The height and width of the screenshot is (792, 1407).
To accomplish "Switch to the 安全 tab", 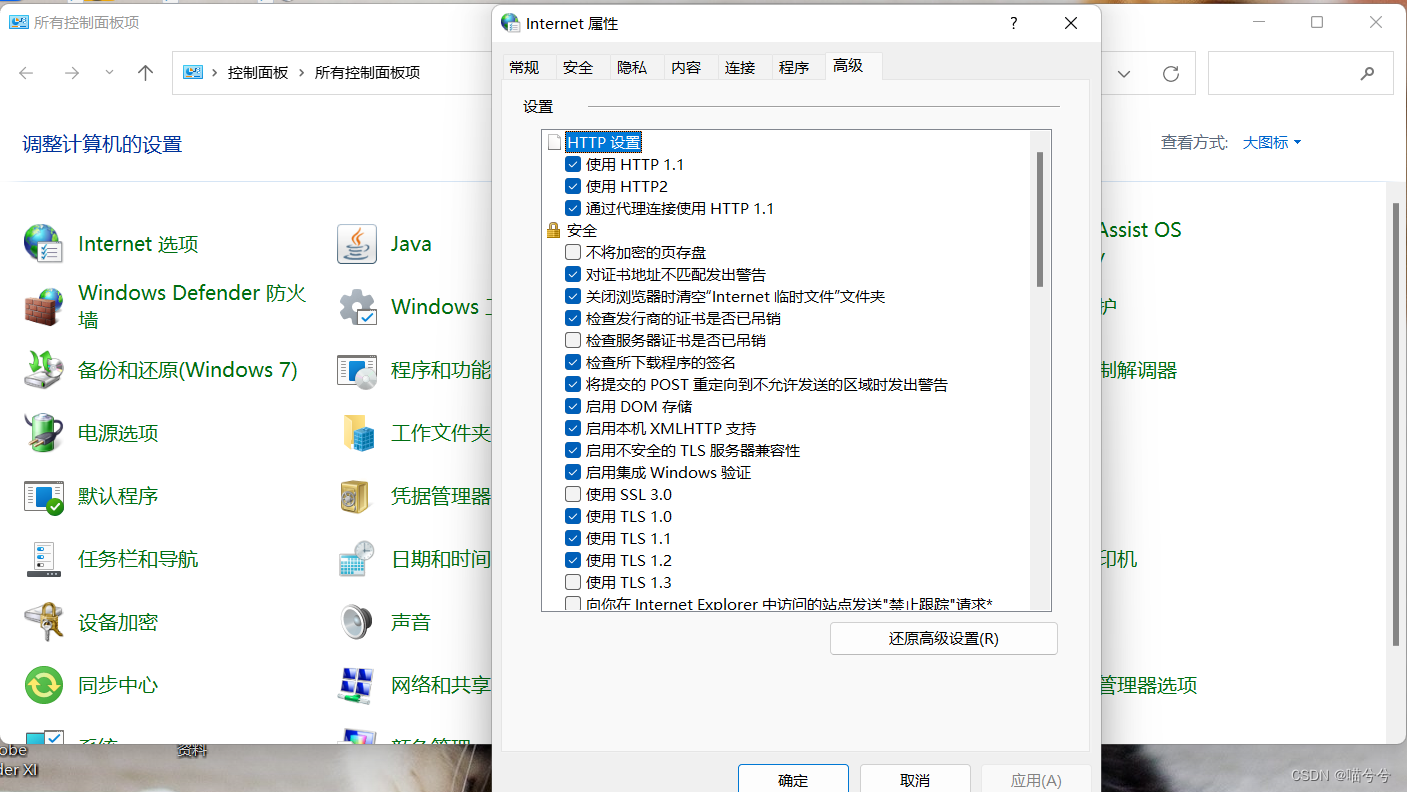I will (578, 68).
